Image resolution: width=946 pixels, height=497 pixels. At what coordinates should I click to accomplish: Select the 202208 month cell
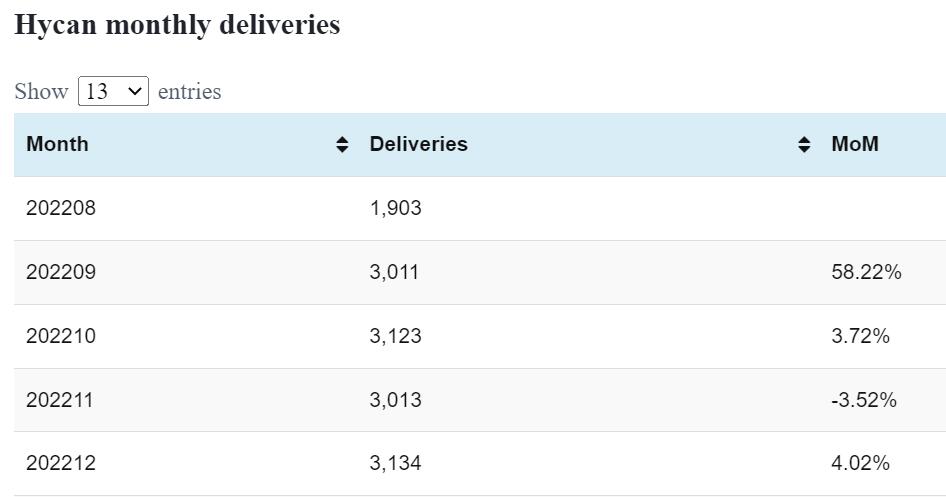pyautogui.click(x=61, y=208)
